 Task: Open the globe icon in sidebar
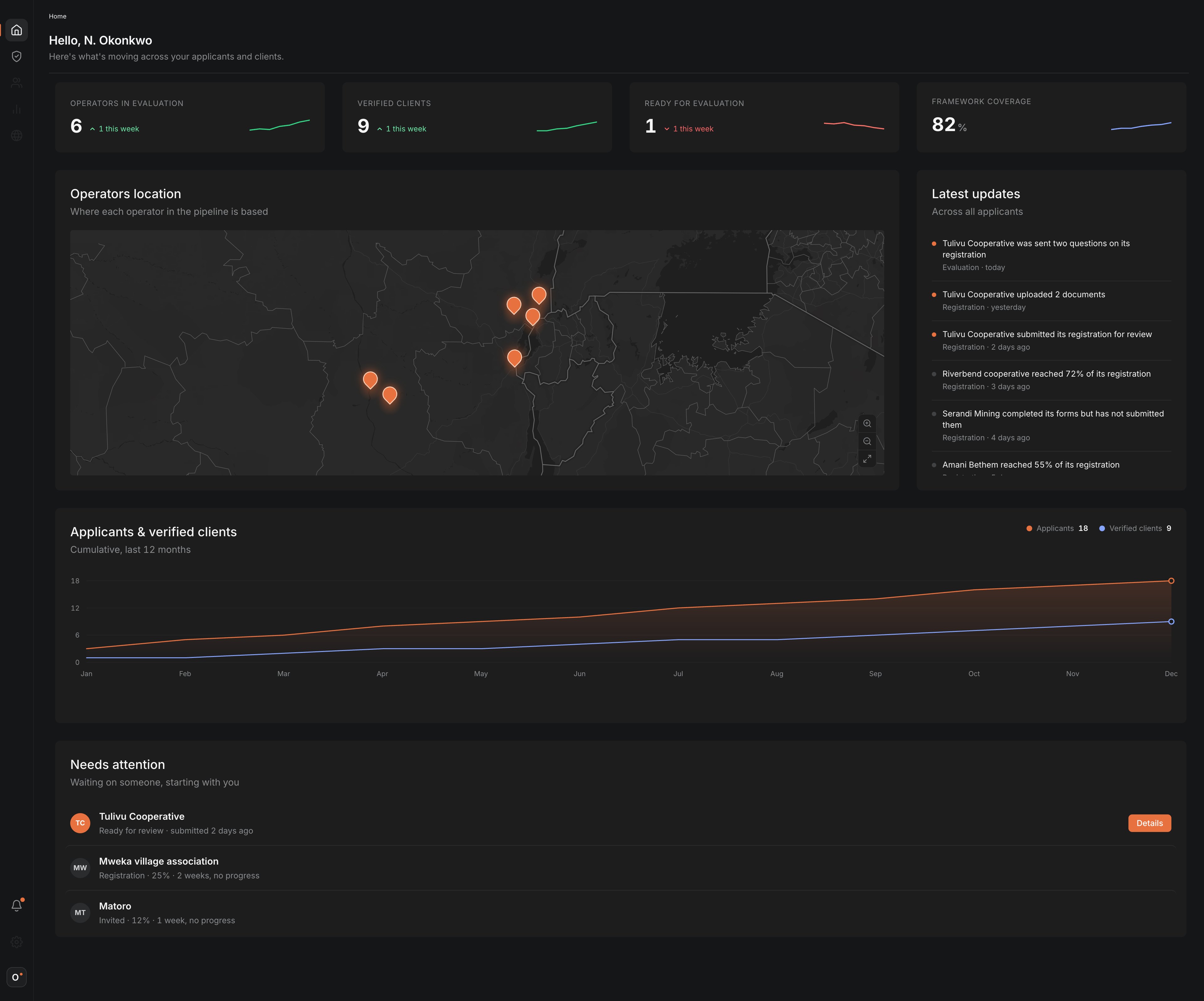coord(17,135)
